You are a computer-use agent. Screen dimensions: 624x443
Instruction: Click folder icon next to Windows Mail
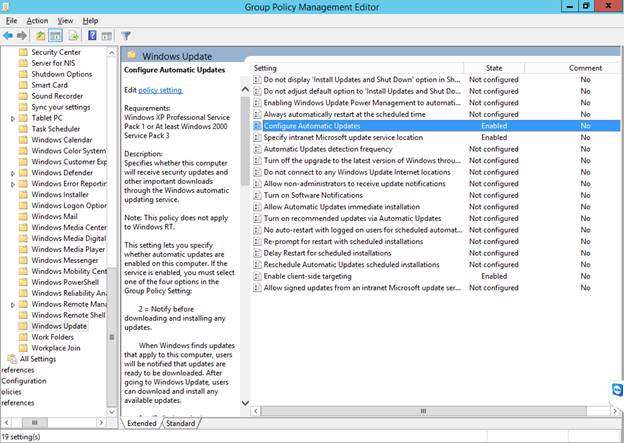point(23,217)
